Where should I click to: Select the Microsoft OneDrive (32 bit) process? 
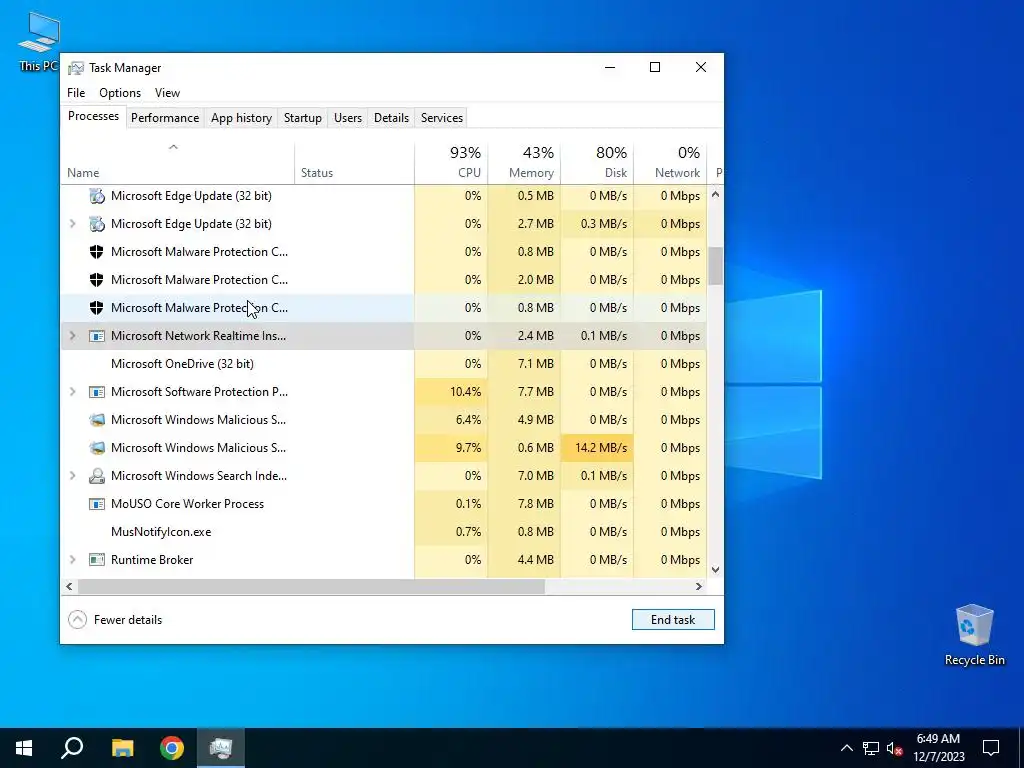(x=384, y=364)
